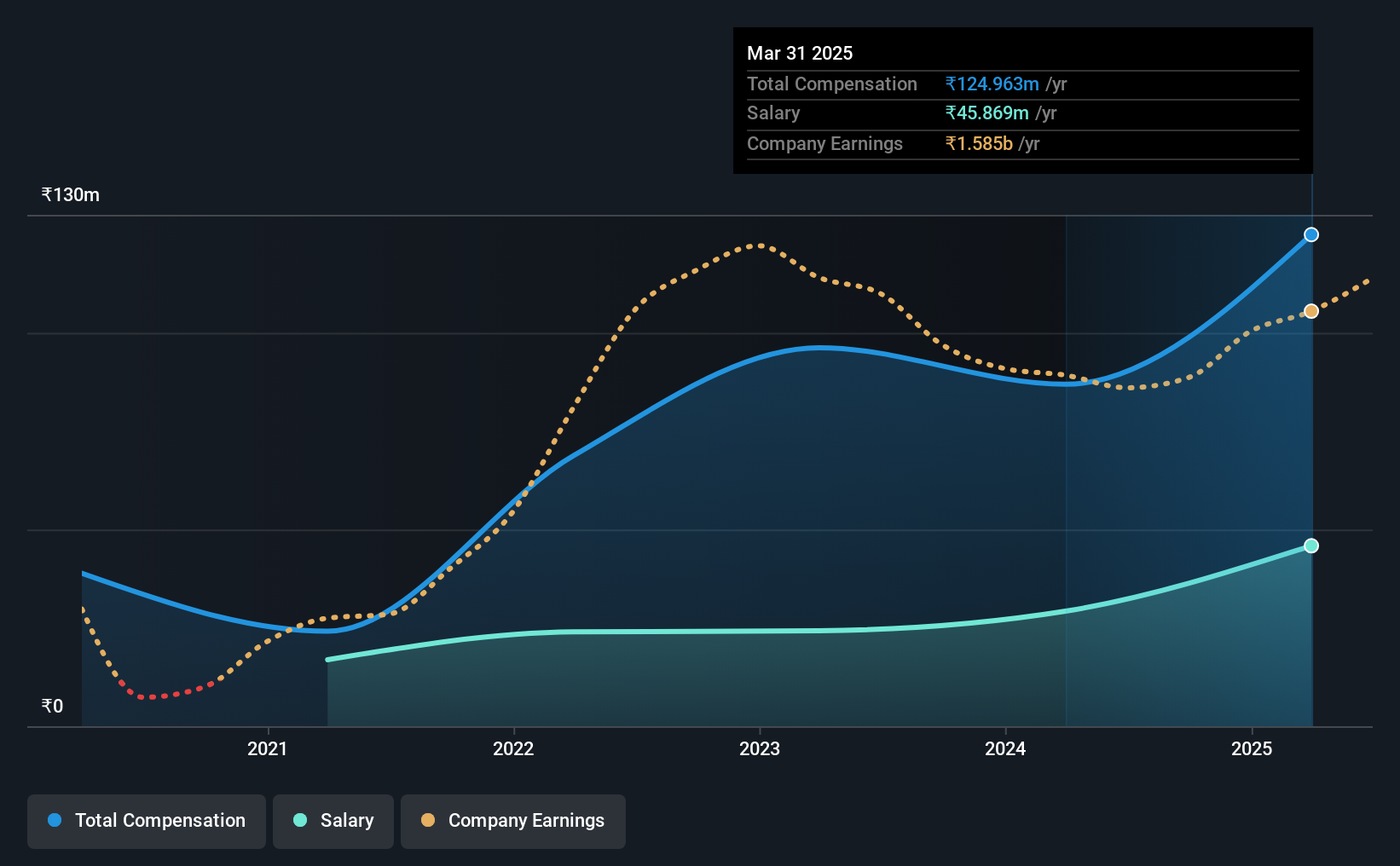The image size is (1400, 866).
Task: Click the orange Company Earnings legend dot
Action: 428,820
